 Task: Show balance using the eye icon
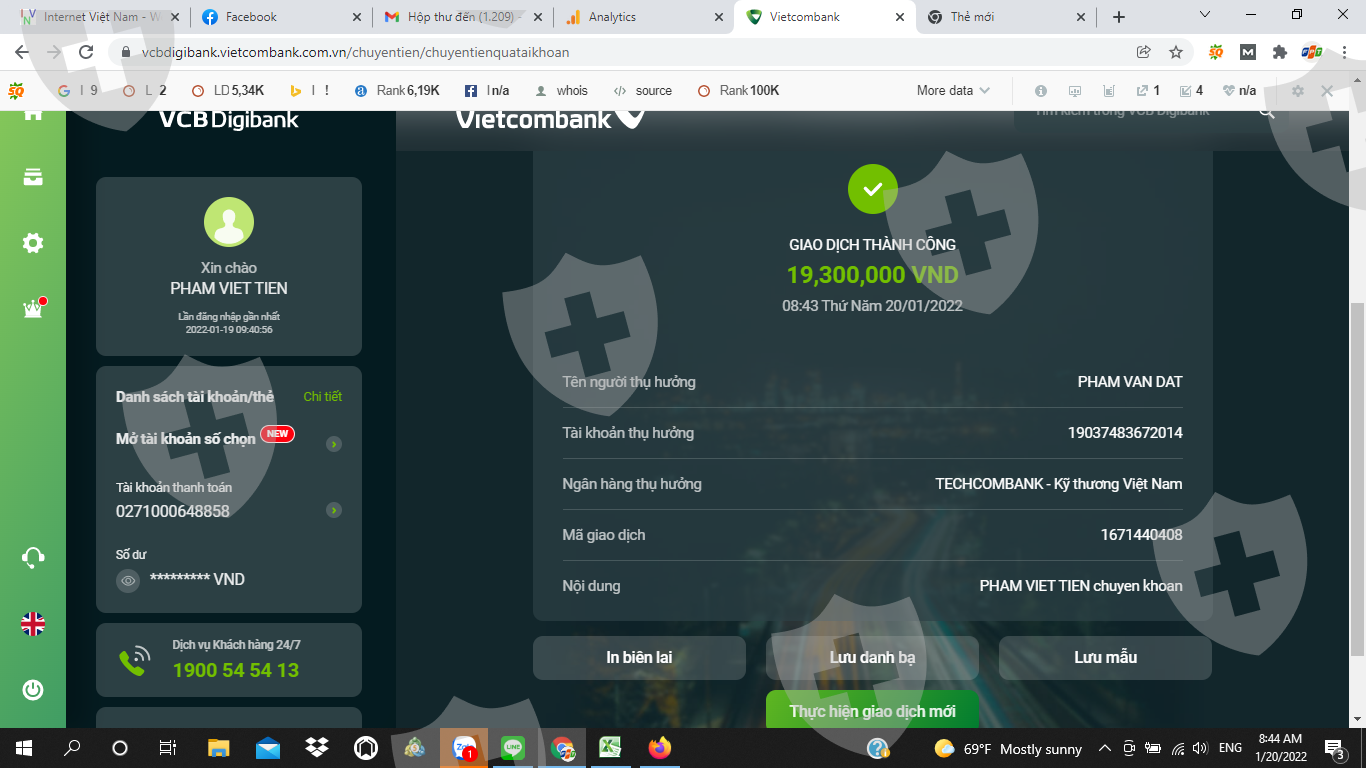coord(128,580)
